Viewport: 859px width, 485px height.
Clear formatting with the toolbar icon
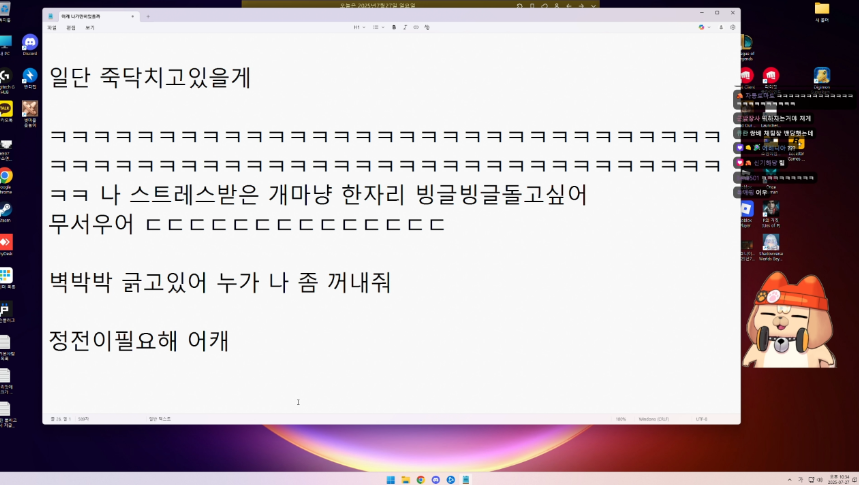[427, 27]
